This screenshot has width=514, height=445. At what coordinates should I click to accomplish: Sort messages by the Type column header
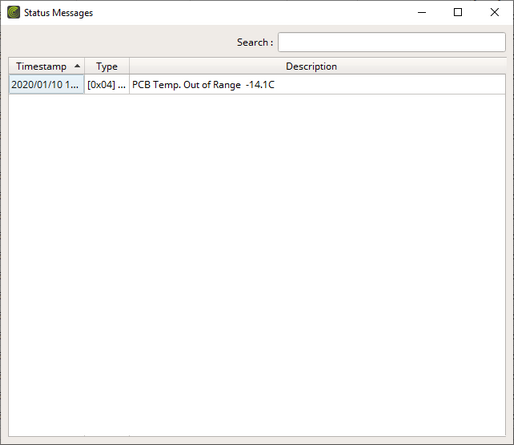(x=107, y=66)
